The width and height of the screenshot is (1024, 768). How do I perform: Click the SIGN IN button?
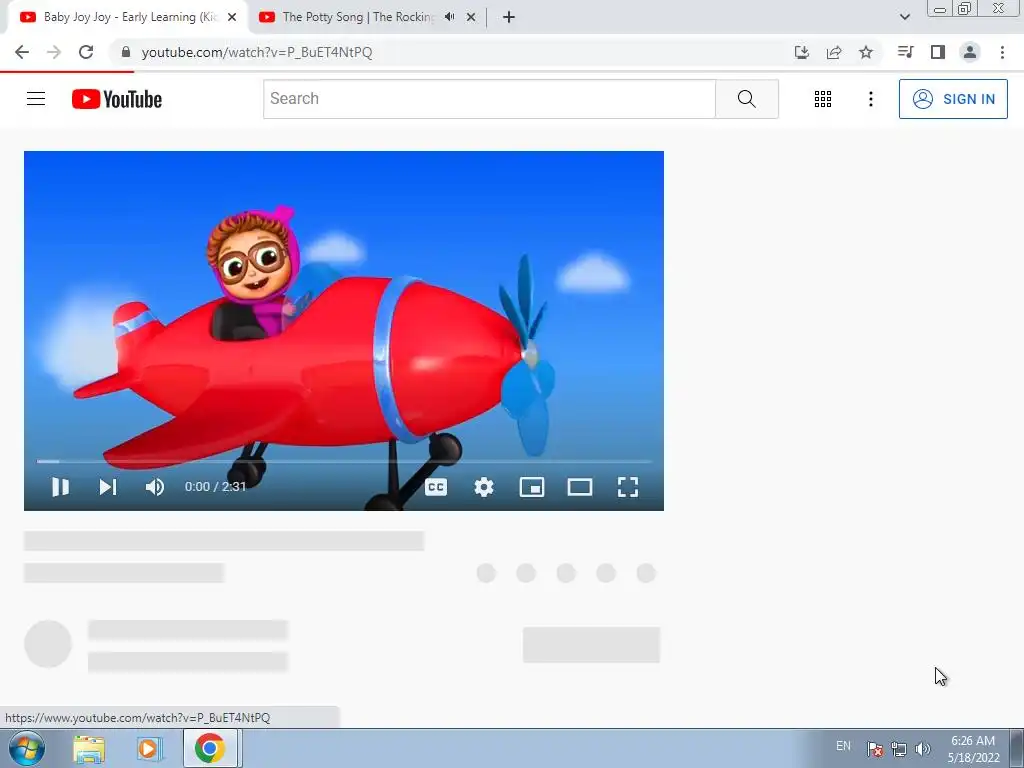pos(953,99)
